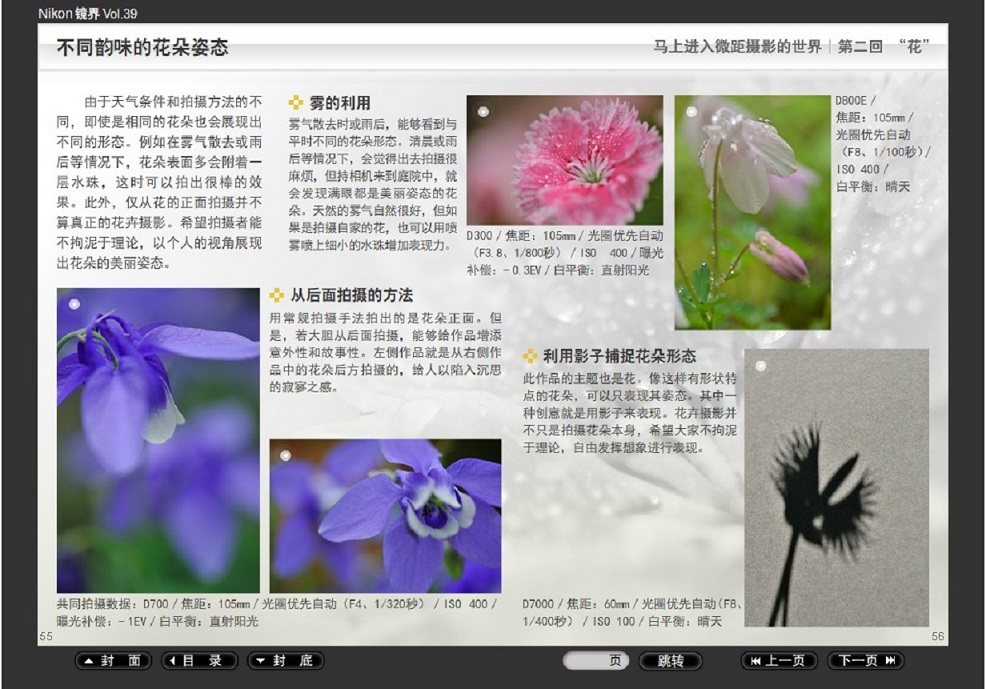Click the pink carnation flower photo
Viewport: 986px width, 689px height.
pyautogui.click(x=564, y=160)
